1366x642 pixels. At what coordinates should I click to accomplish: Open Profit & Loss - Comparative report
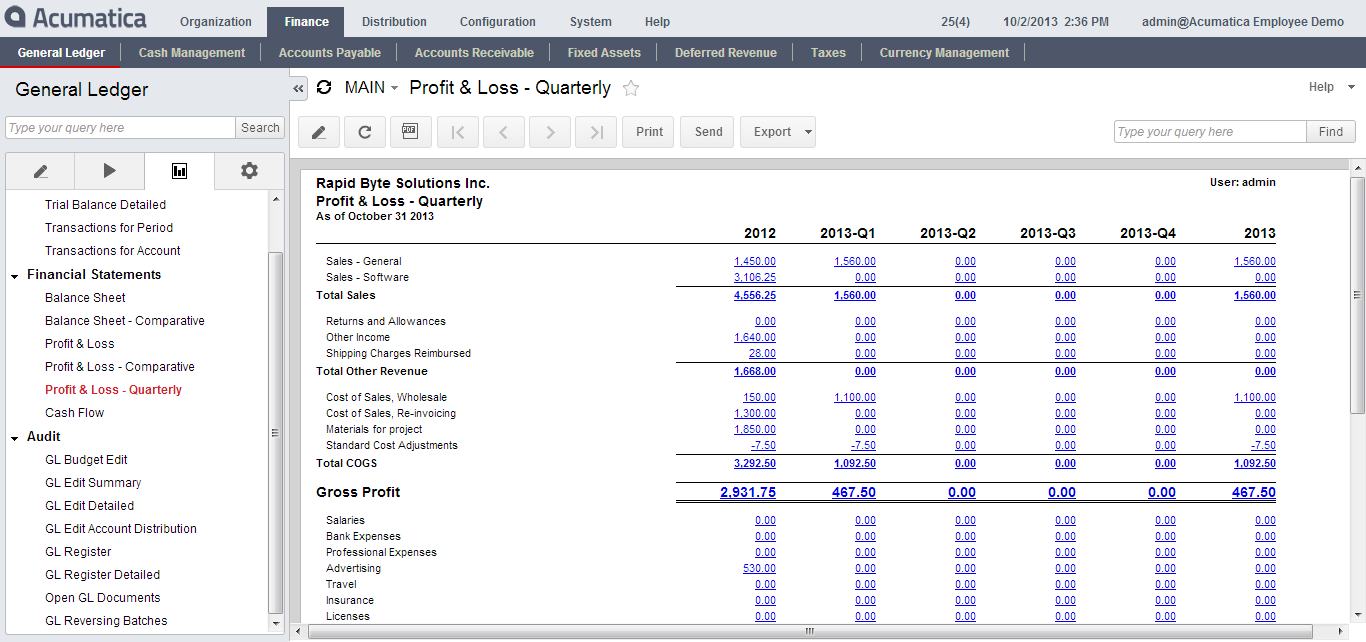click(120, 367)
